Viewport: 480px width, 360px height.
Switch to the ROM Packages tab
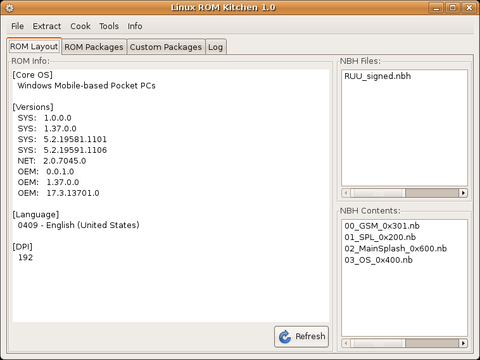point(94,47)
